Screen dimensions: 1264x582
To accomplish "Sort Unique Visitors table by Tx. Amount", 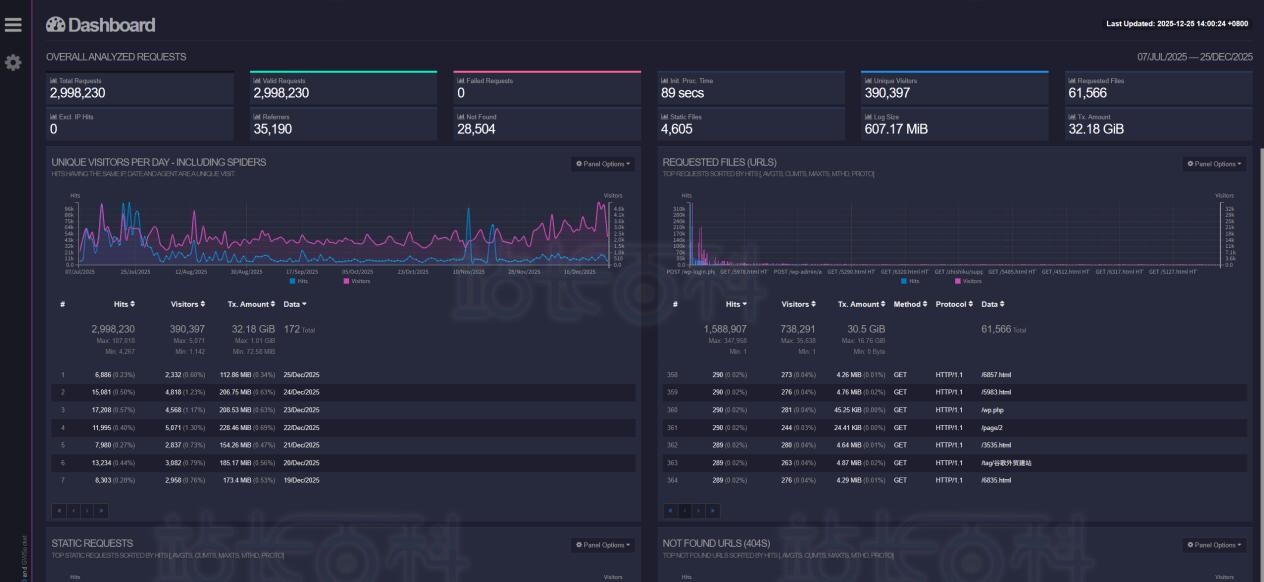I will point(252,304).
